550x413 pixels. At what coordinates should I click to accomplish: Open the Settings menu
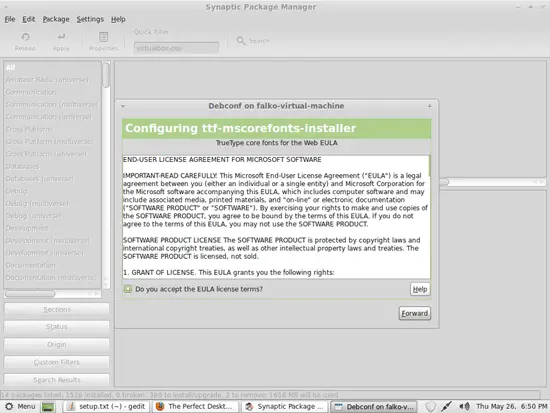(x=90, y=19)
